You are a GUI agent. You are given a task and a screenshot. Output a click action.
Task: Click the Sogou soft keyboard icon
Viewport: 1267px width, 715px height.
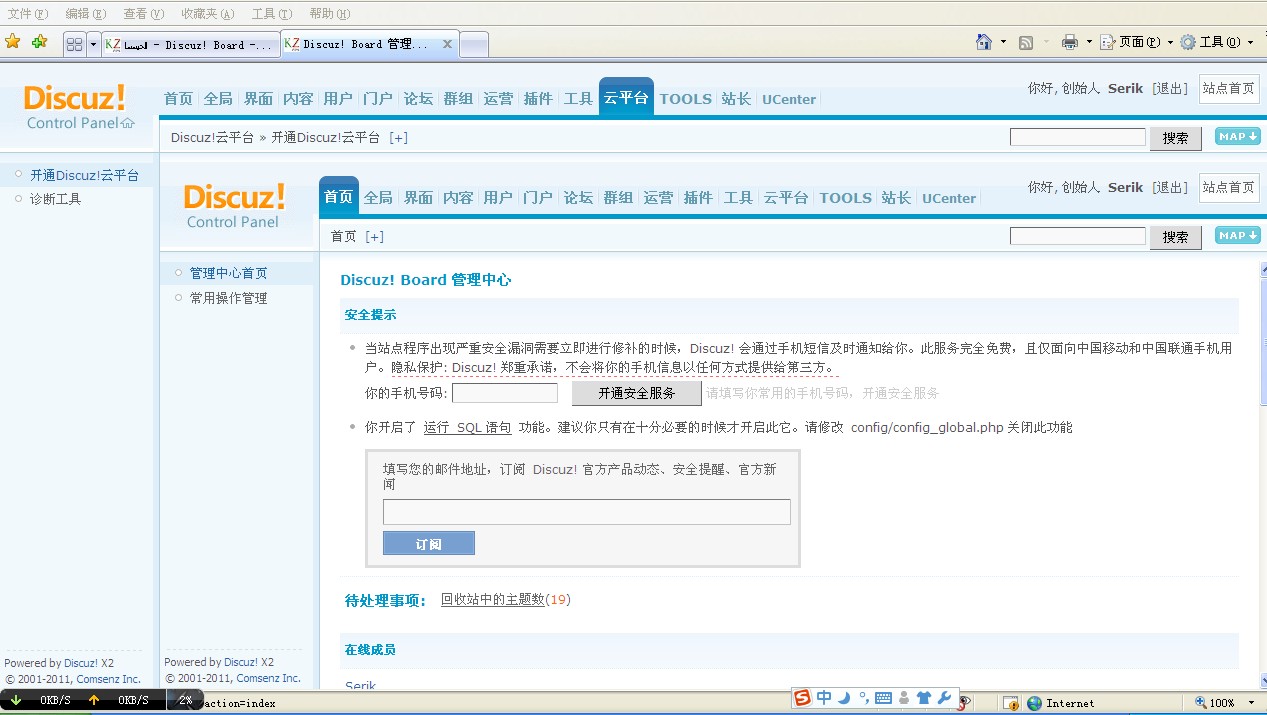(884, 698)
